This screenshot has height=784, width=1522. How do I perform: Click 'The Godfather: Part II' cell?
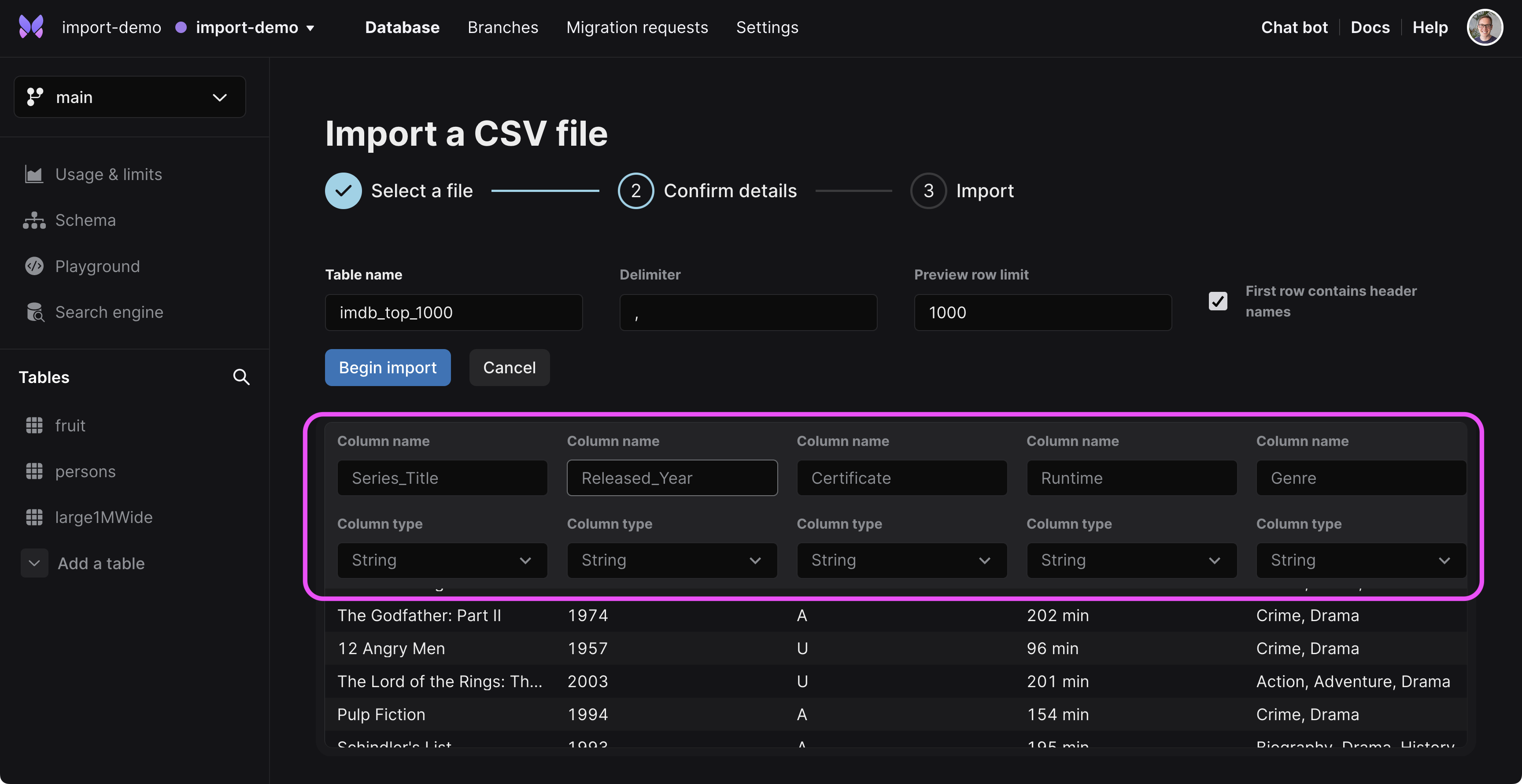(x=419, y=615)
